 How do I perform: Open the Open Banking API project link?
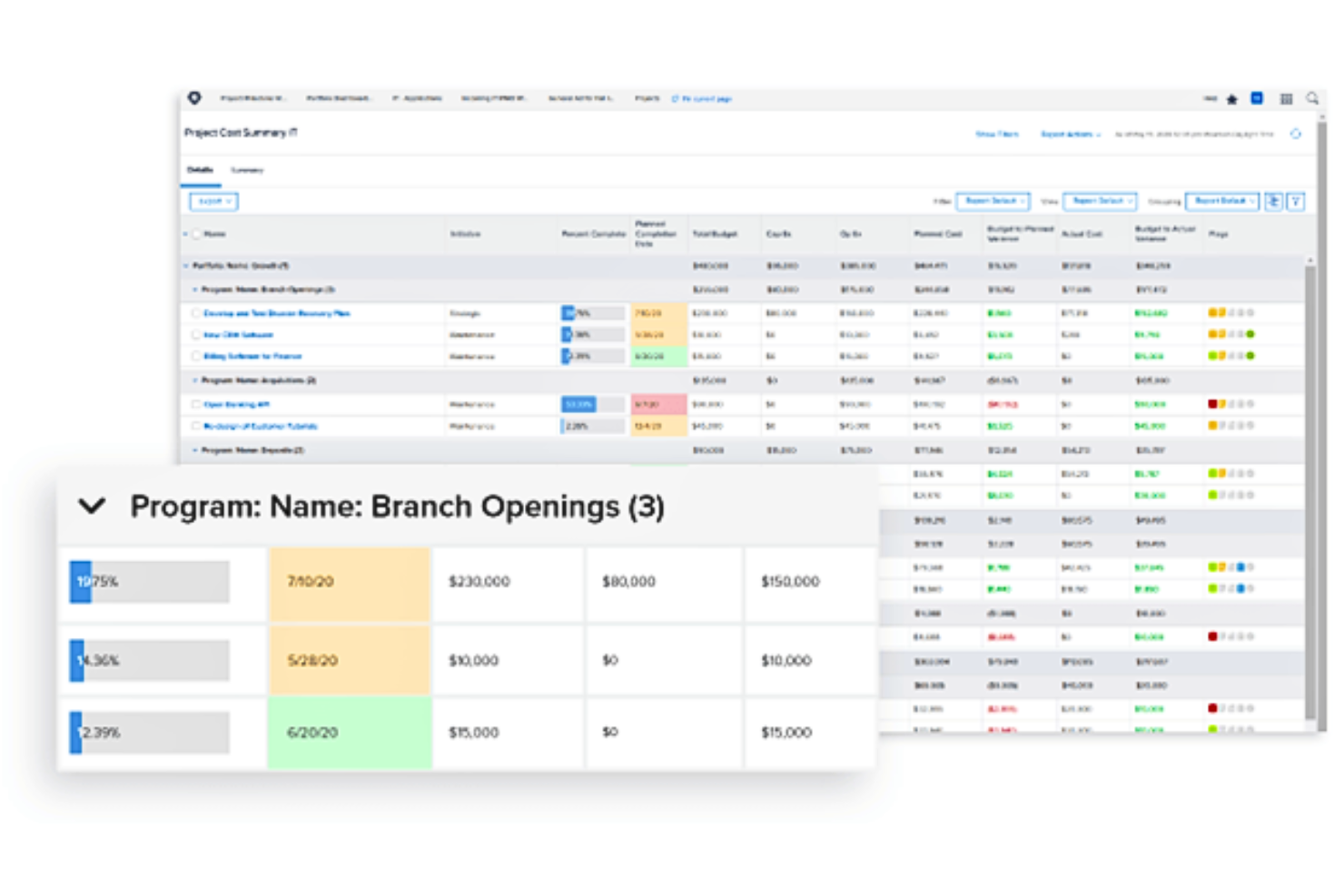pyautogui.click(x=236, y=405)
